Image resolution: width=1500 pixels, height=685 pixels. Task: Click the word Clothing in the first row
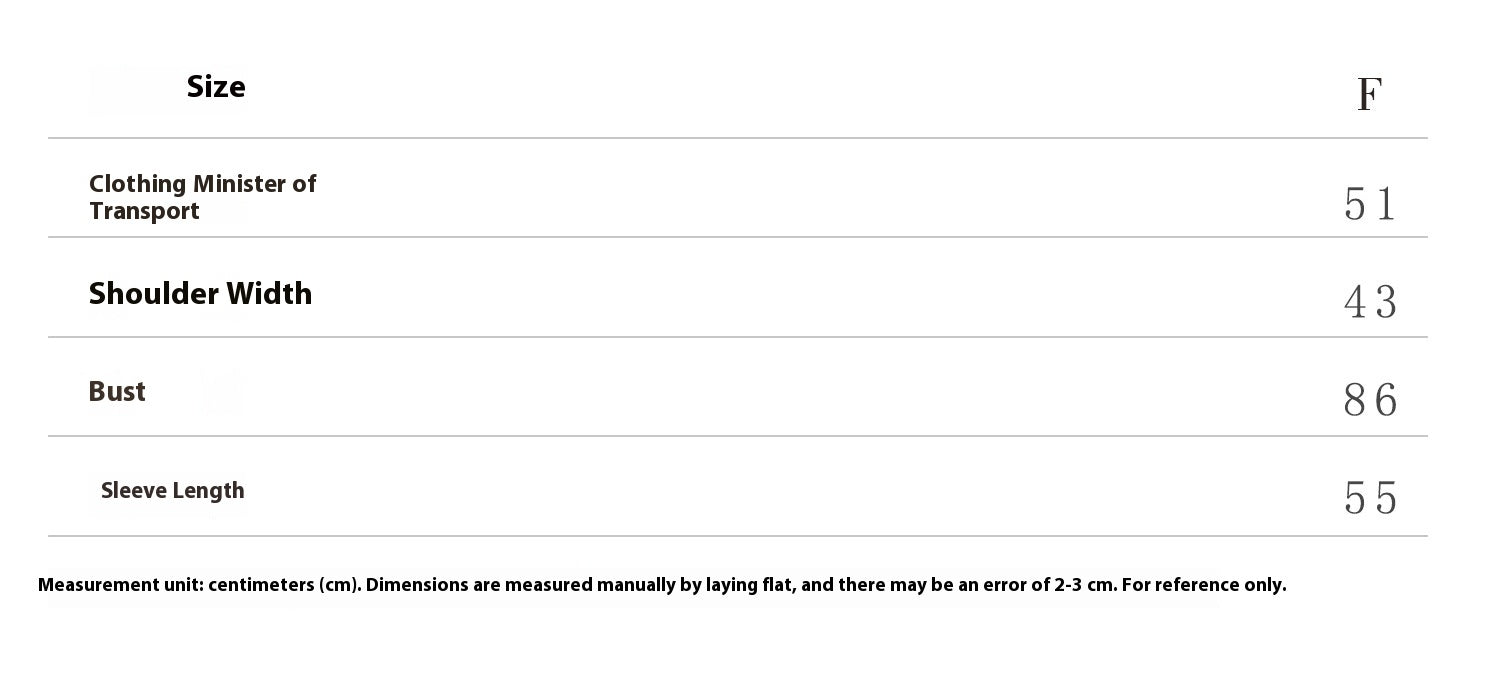(x=137, y=184)
